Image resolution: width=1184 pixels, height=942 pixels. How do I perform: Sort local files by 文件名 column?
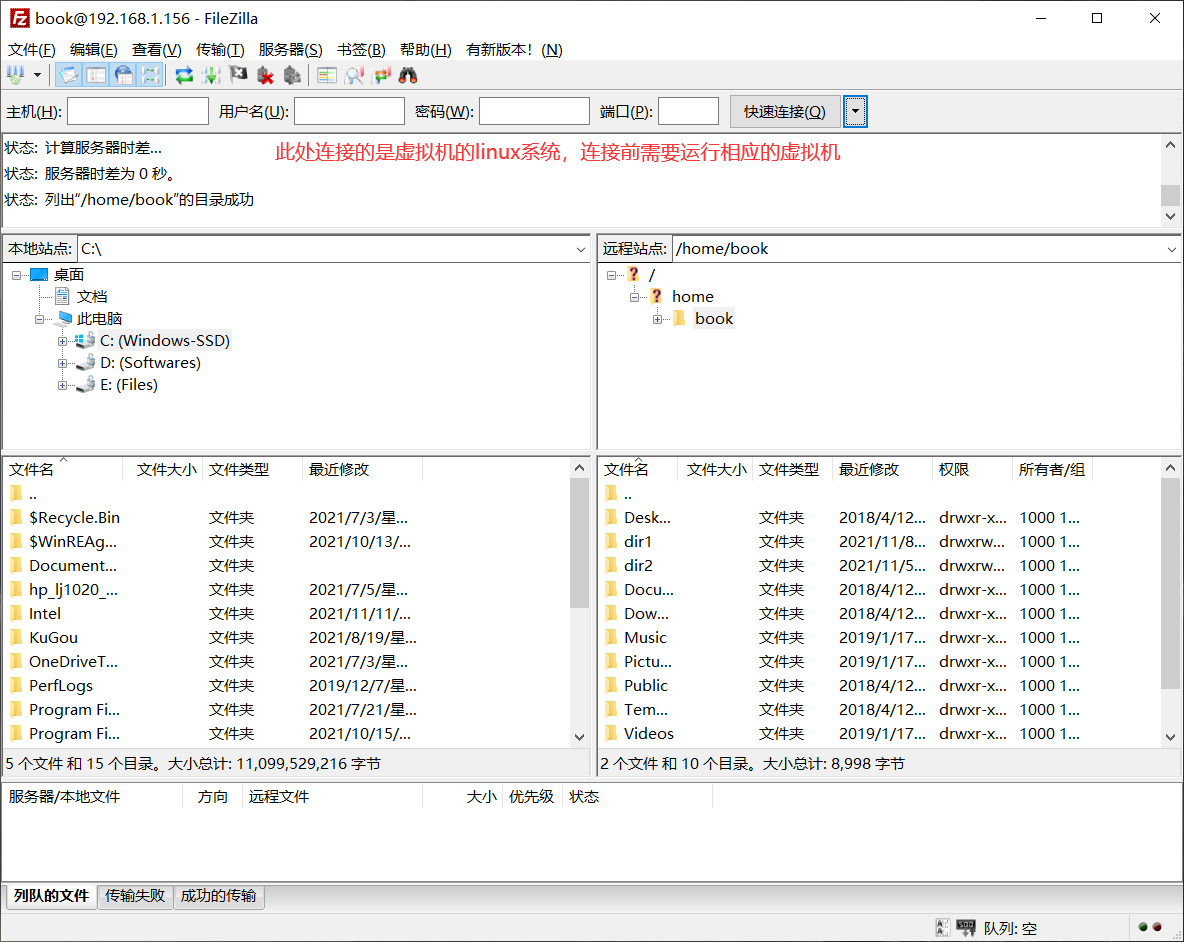tap(63, 469)
